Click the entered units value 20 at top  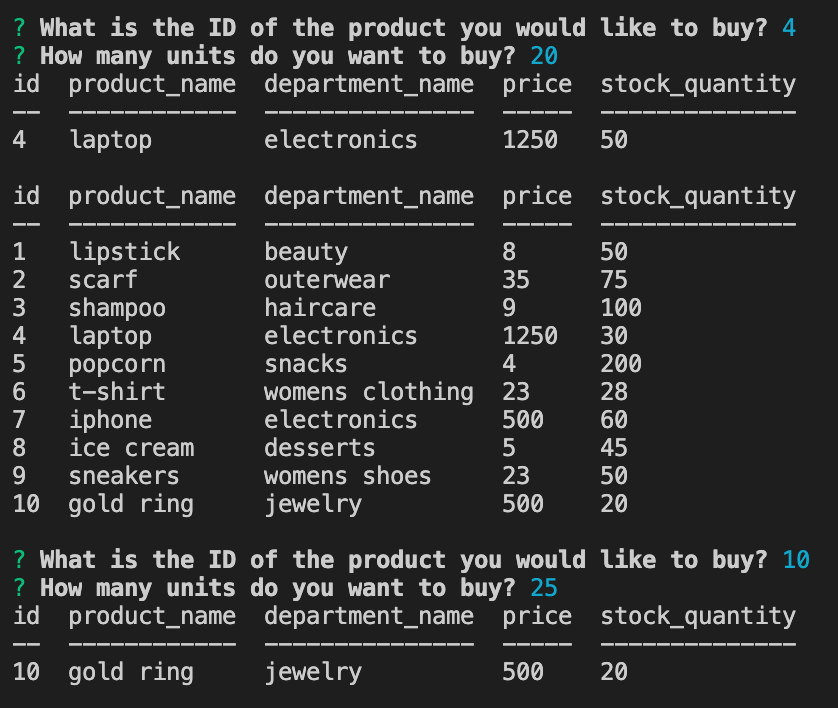544,56
